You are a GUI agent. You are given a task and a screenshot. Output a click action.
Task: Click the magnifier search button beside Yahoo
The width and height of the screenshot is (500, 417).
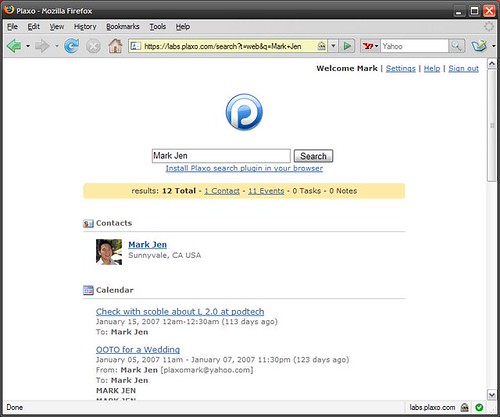[x=456, y=46]
